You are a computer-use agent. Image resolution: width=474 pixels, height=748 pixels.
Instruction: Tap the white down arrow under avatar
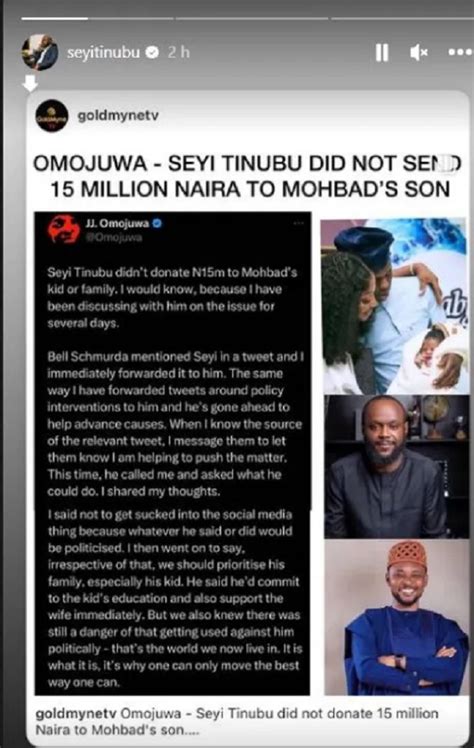click(30, 83)
